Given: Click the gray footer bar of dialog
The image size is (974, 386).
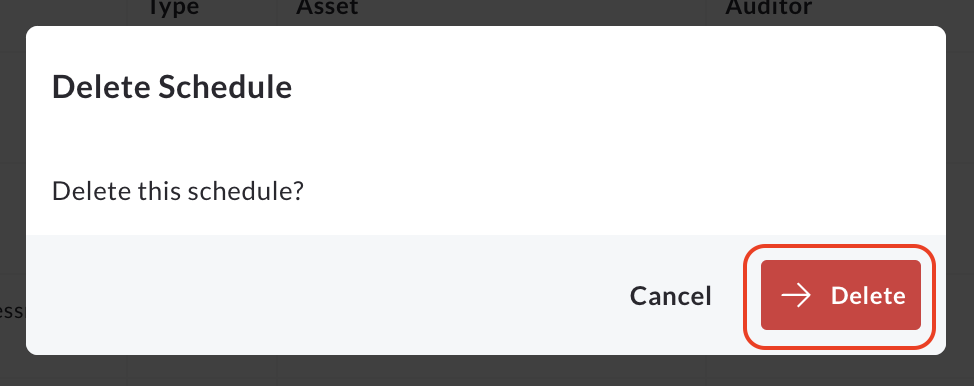Looking at the screenshot, I should pos(486,295).
